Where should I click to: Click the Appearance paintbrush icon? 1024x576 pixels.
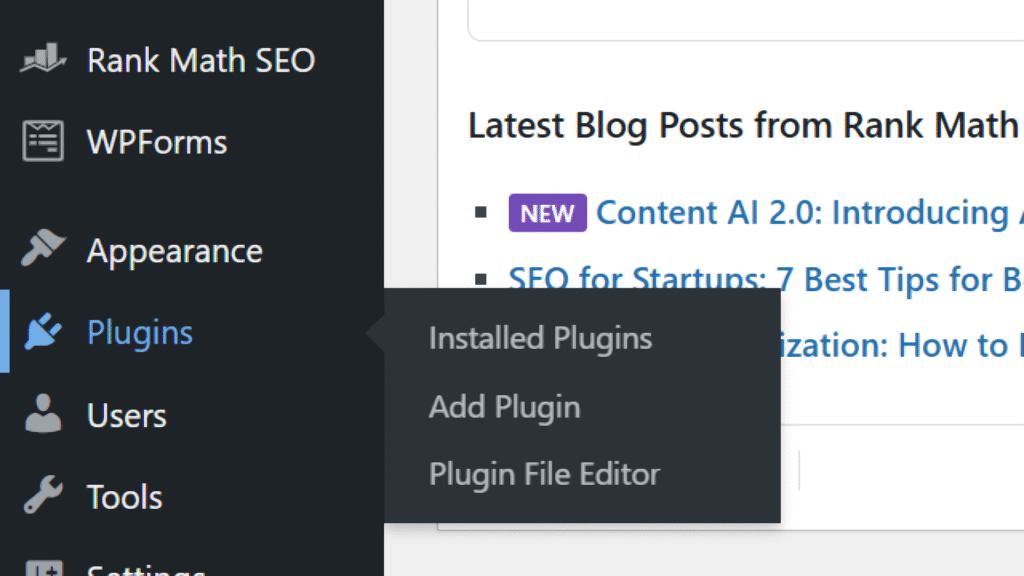click(43, 250)
